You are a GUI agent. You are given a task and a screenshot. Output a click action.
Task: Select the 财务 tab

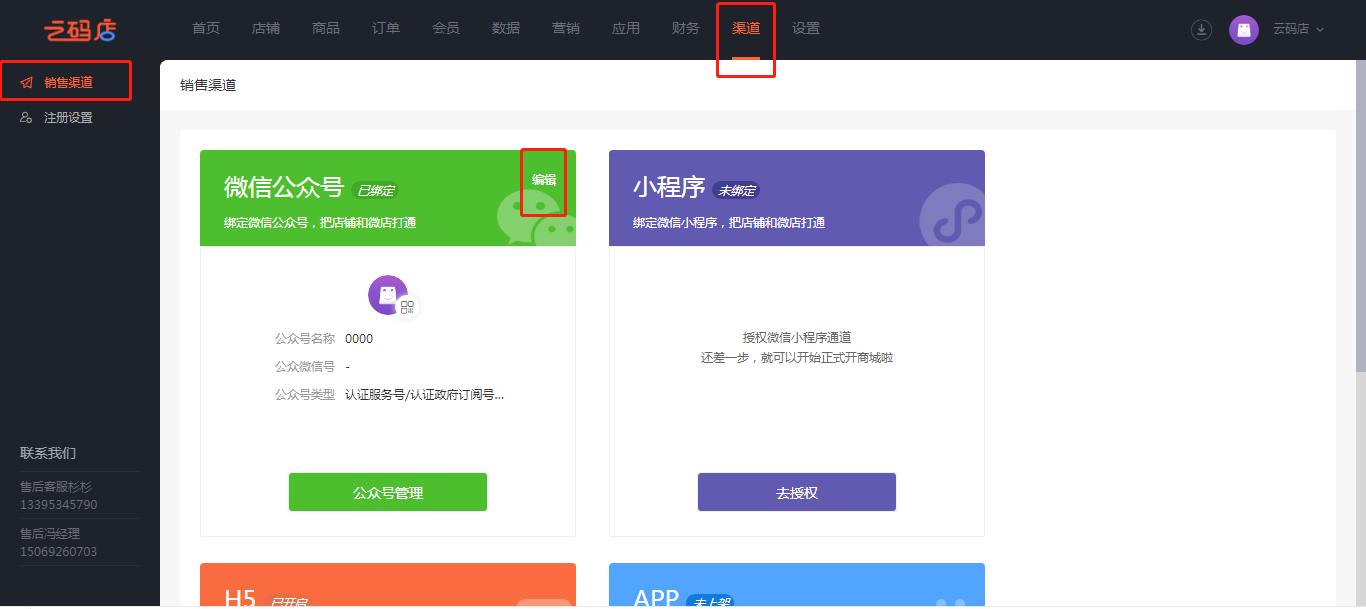click(686, 28)
